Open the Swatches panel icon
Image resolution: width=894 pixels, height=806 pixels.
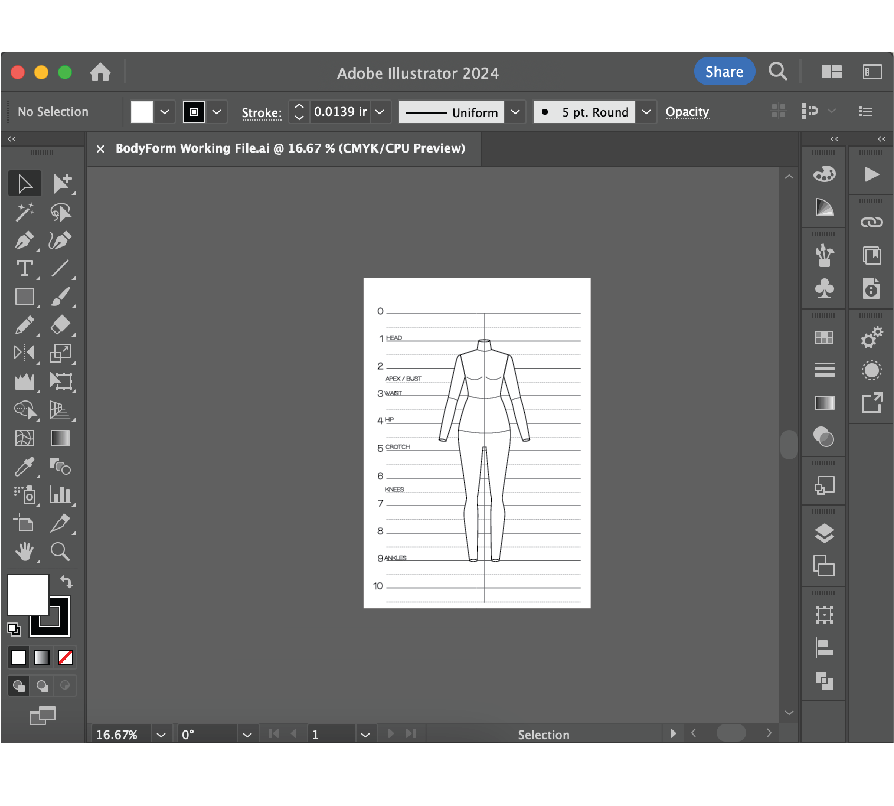point(823,337)
